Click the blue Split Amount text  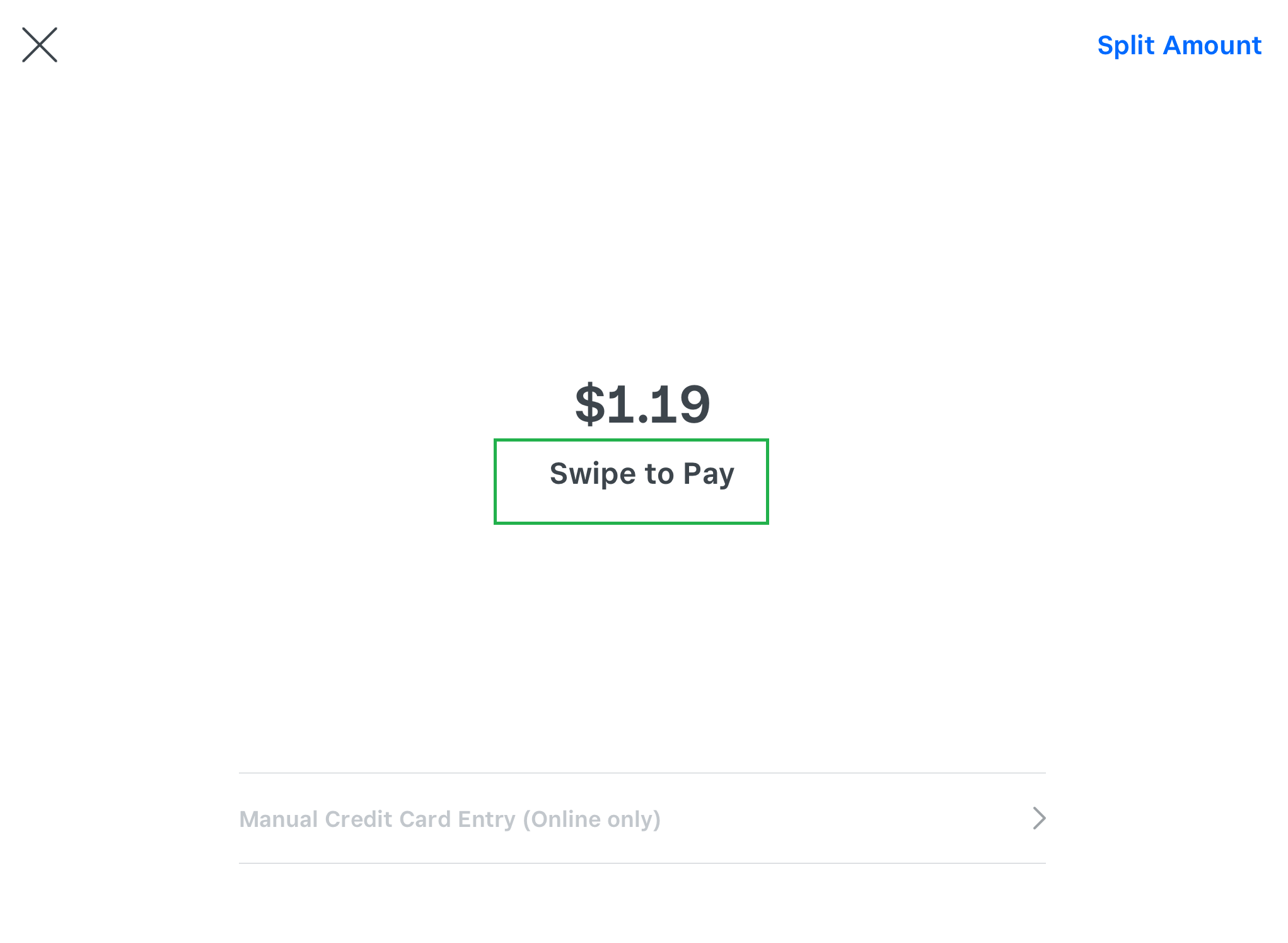[x=1179, y=45]
